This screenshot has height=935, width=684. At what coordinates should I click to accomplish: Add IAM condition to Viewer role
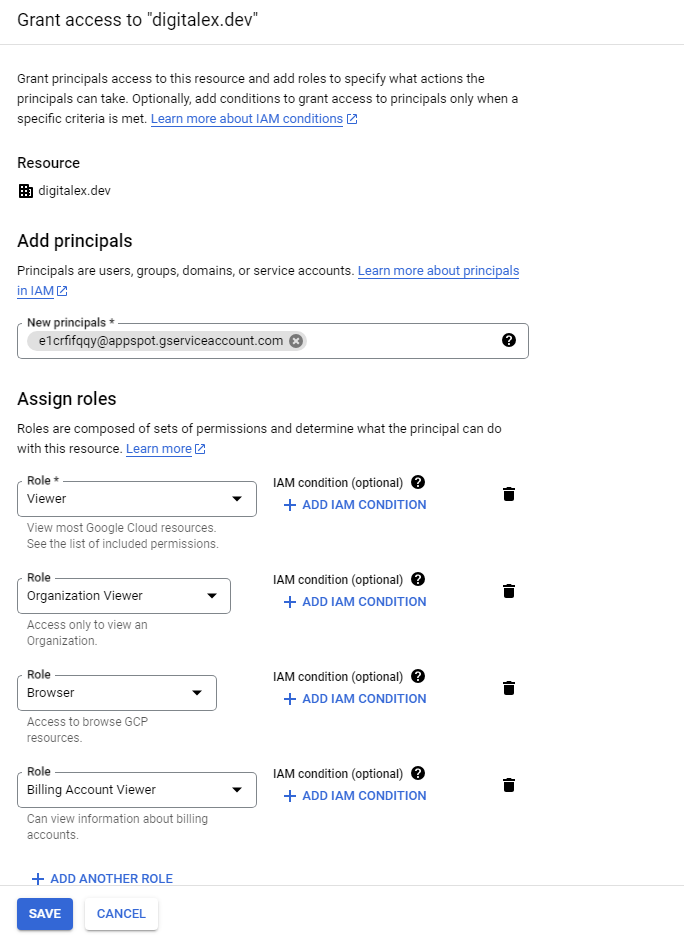355,505
